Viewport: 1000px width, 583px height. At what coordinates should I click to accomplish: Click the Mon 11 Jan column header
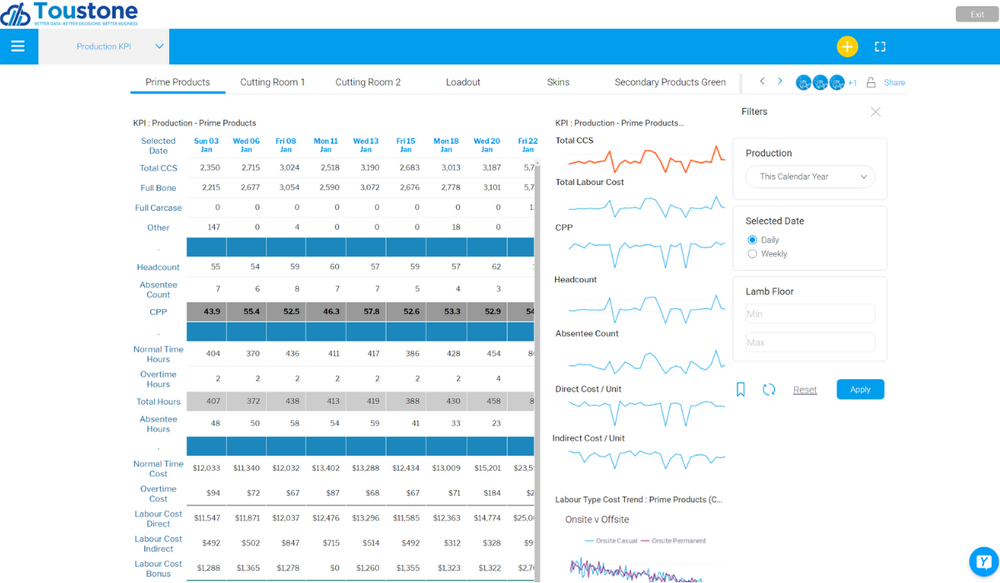[x=325, y=145]
